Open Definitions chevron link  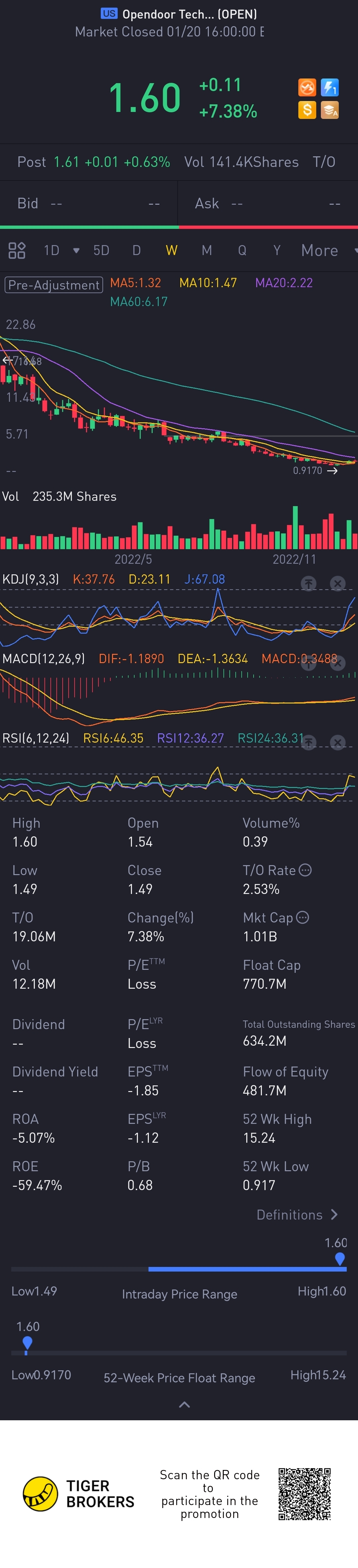(x=297, y=1214)
